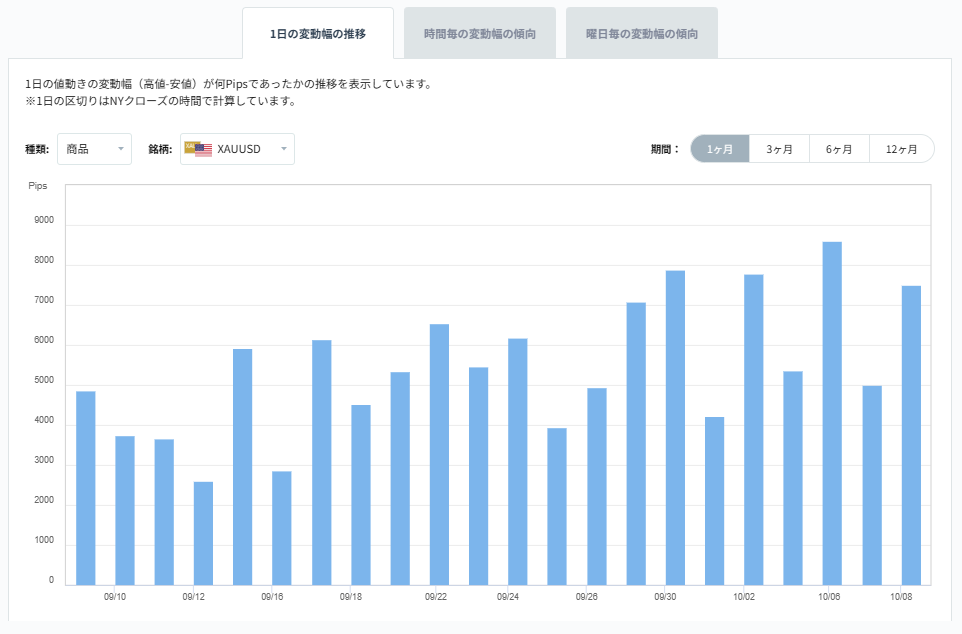This screenshot has height=634, width=962.
Task: Click the bar at 09/22
Action: pyautogui.click(x=439, y=455)
